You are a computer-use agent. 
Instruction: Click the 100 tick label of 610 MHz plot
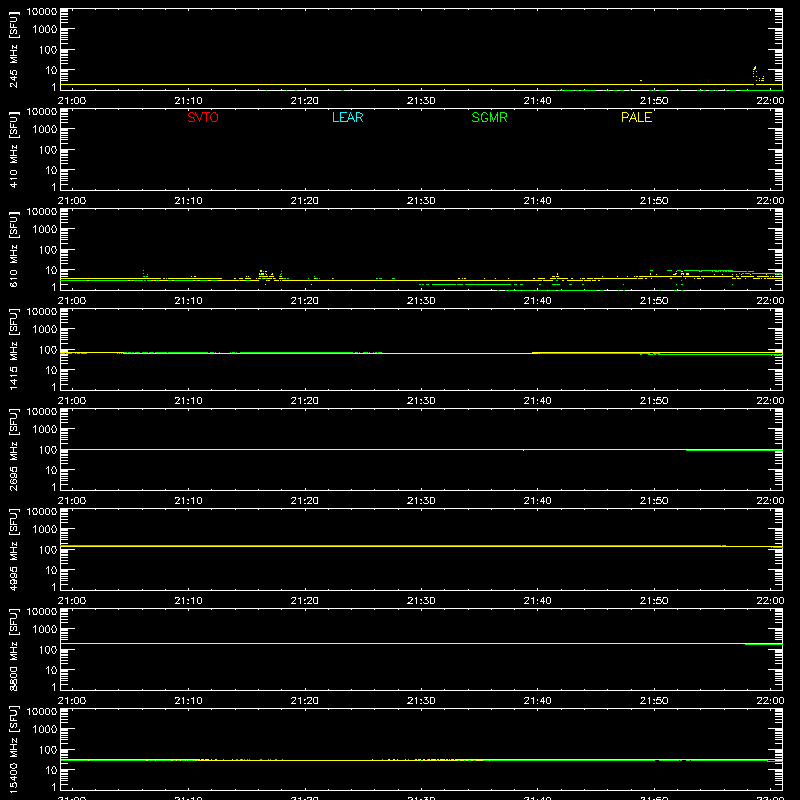click(48, 250)
